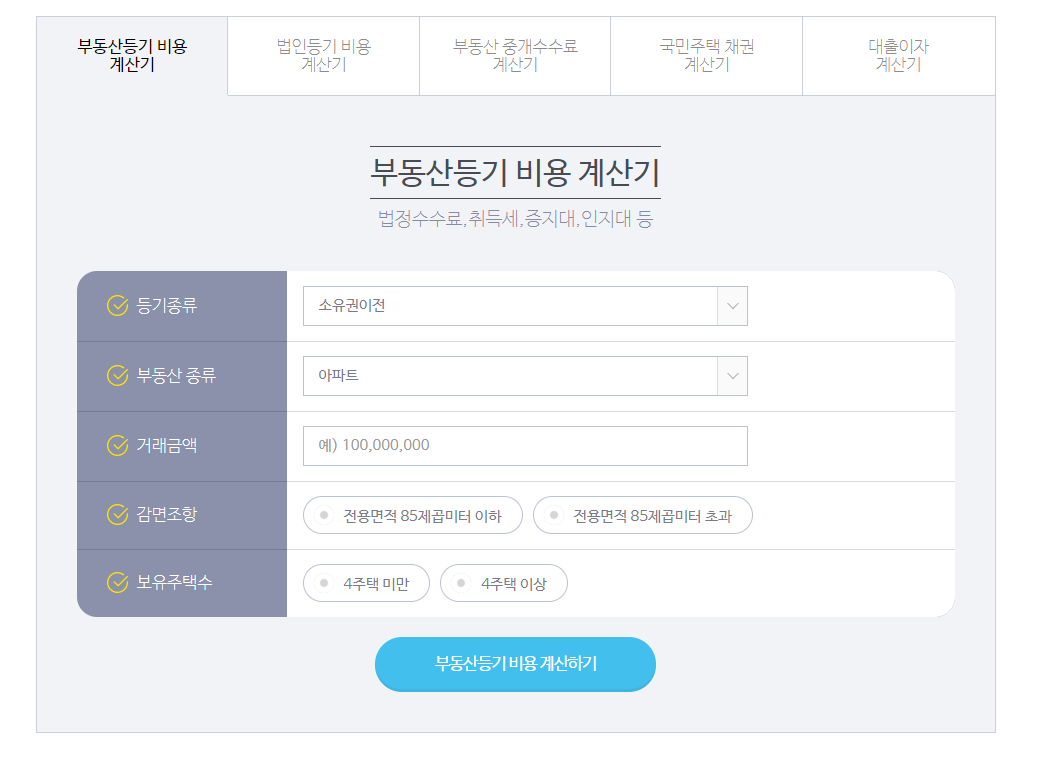Viewport: 1038px width, 760px height.
Task: Choose the 4주택 미만 option
Action: (x=367, y=583)
